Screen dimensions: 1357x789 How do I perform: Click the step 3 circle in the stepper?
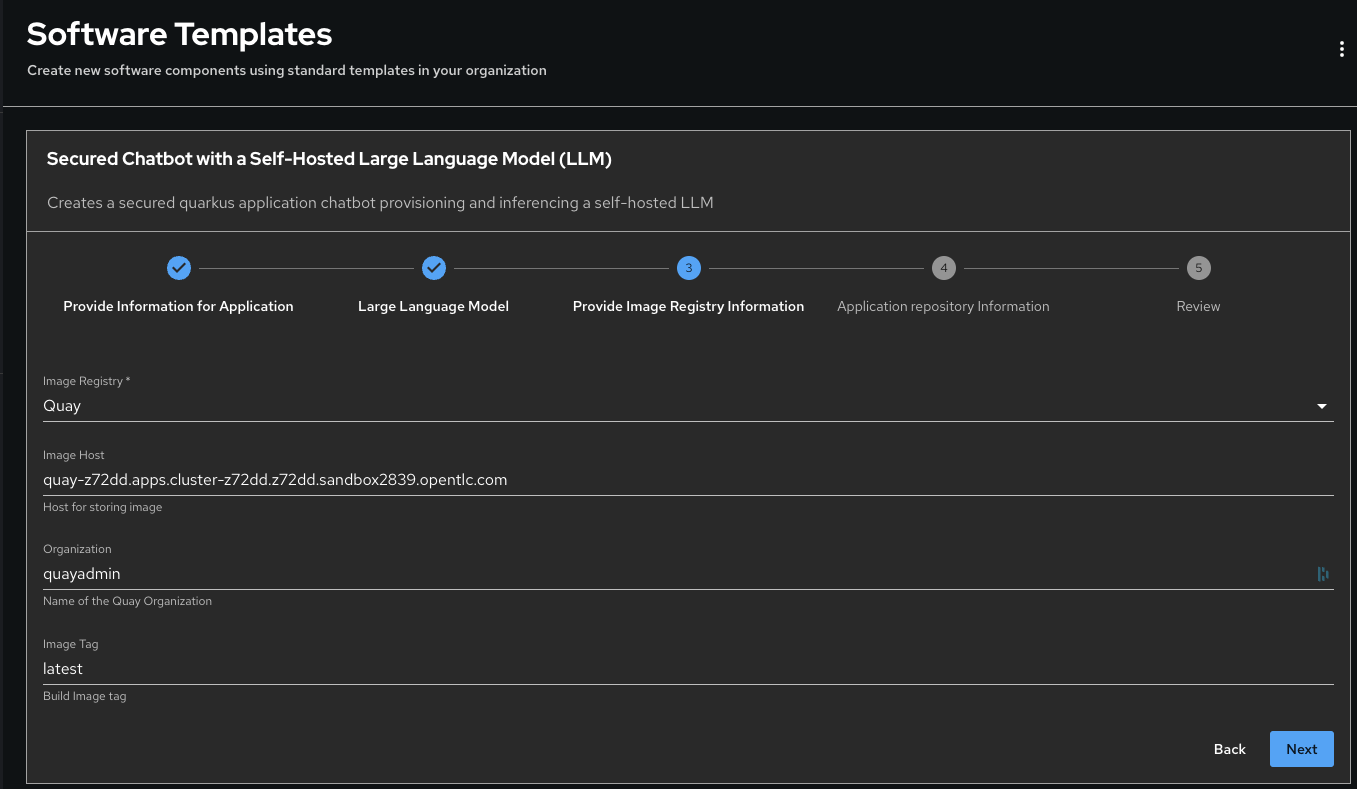[688, 268]
